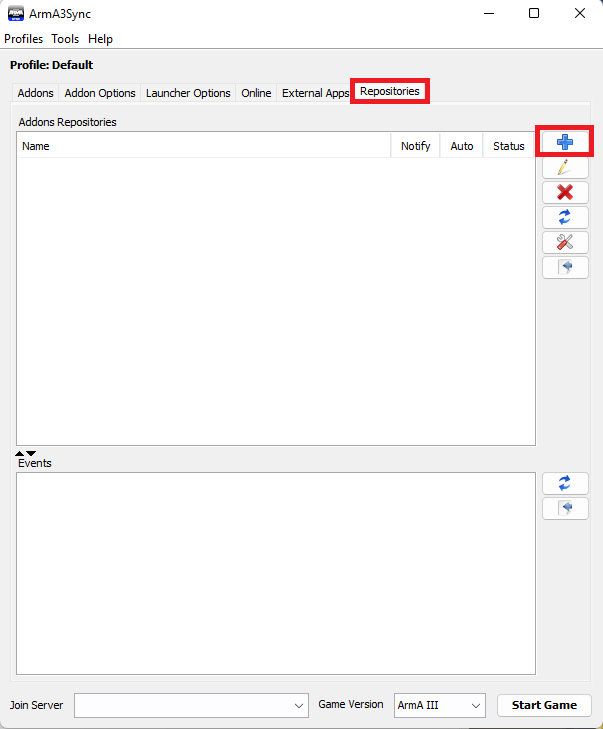The image size is (603, 729).
Task: Expand panel with the down split arrow
Action: pos(31,453)
